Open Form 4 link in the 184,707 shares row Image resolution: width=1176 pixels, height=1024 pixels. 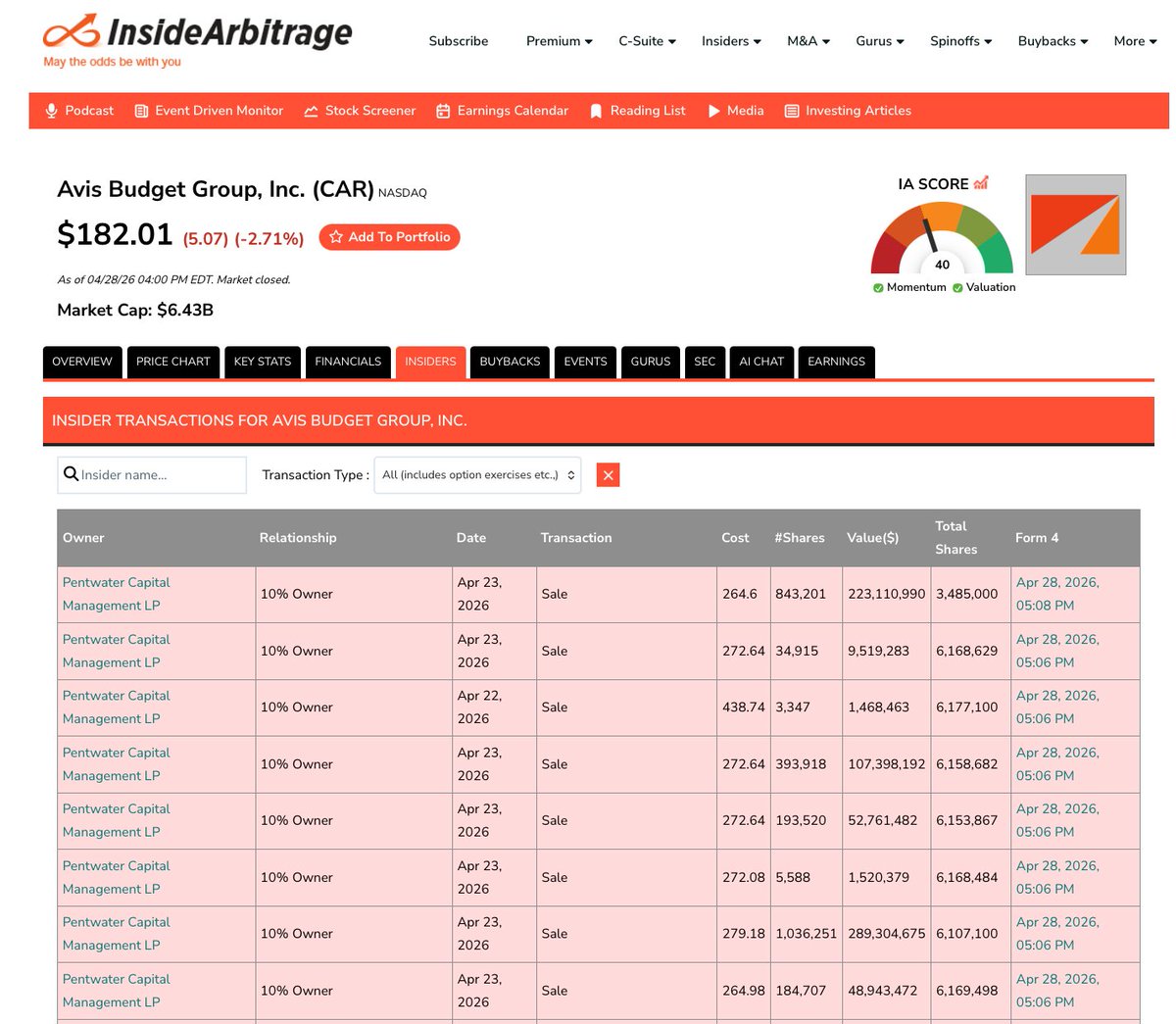click(1057, 990)
